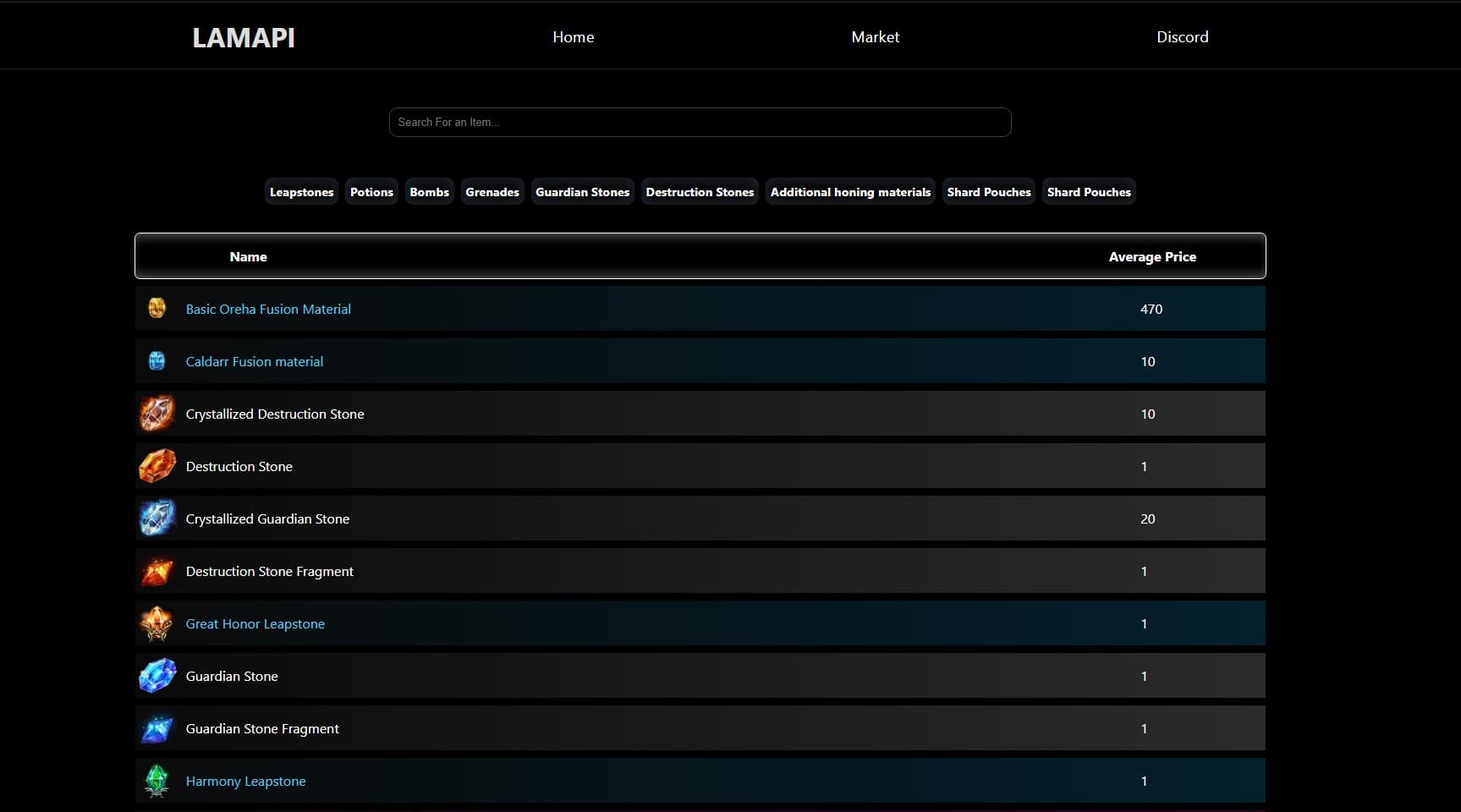Open Basic Oreha Fusion Material link
1461x812 pixels.
point(268,309)
